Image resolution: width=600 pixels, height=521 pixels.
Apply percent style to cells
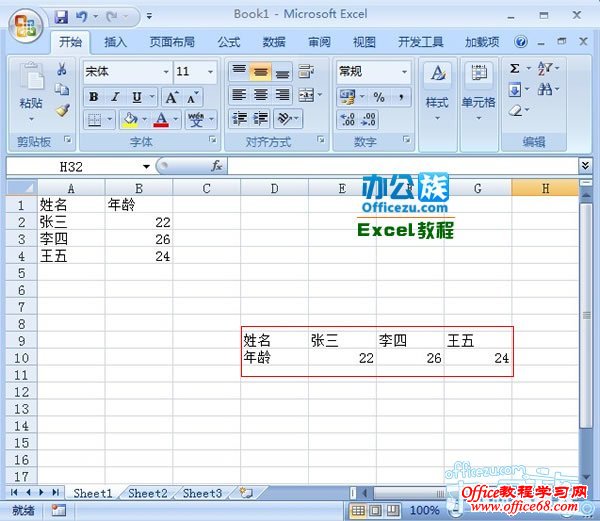pos(379,97)
